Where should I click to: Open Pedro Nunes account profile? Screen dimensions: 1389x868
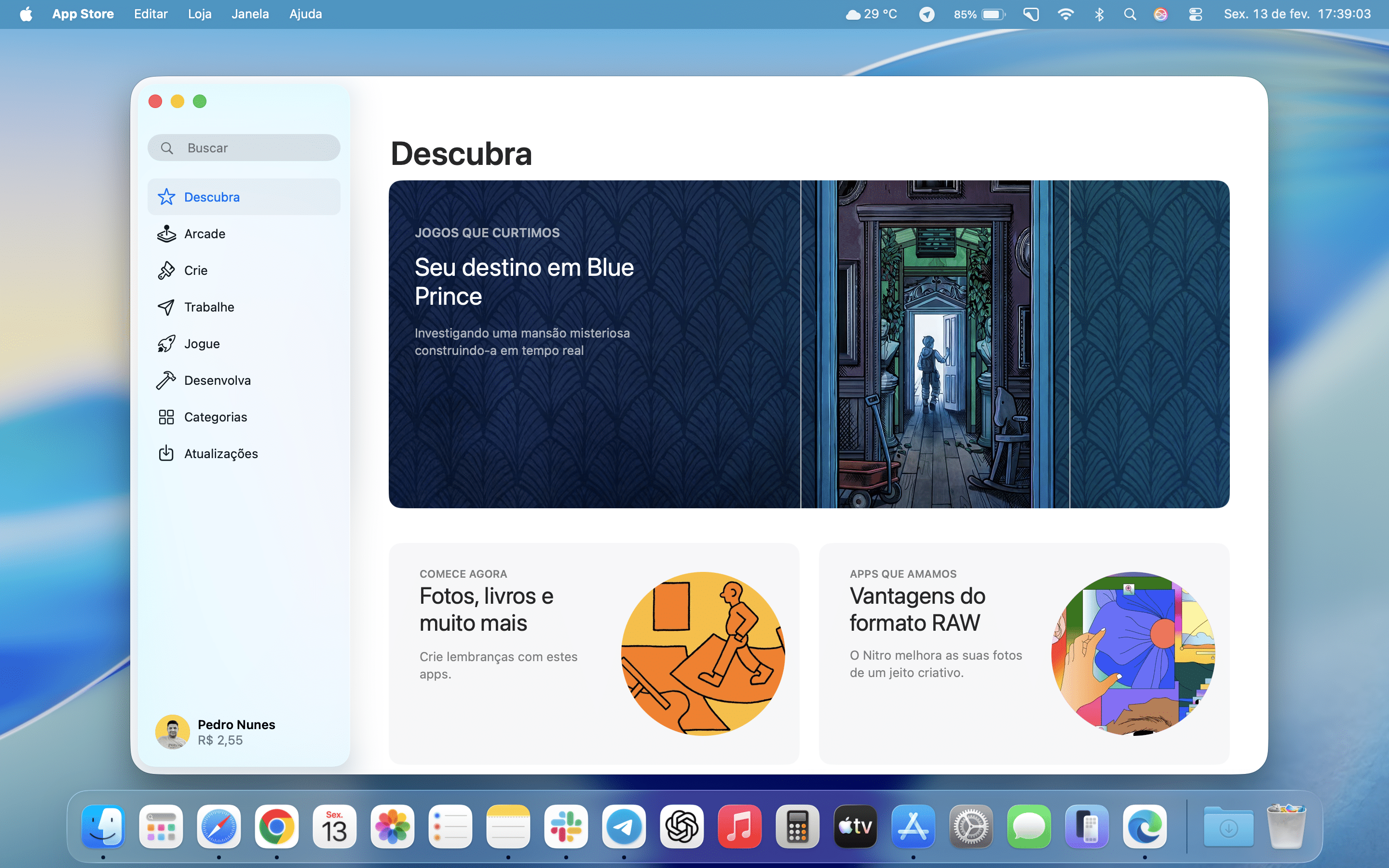click(235, 732)
